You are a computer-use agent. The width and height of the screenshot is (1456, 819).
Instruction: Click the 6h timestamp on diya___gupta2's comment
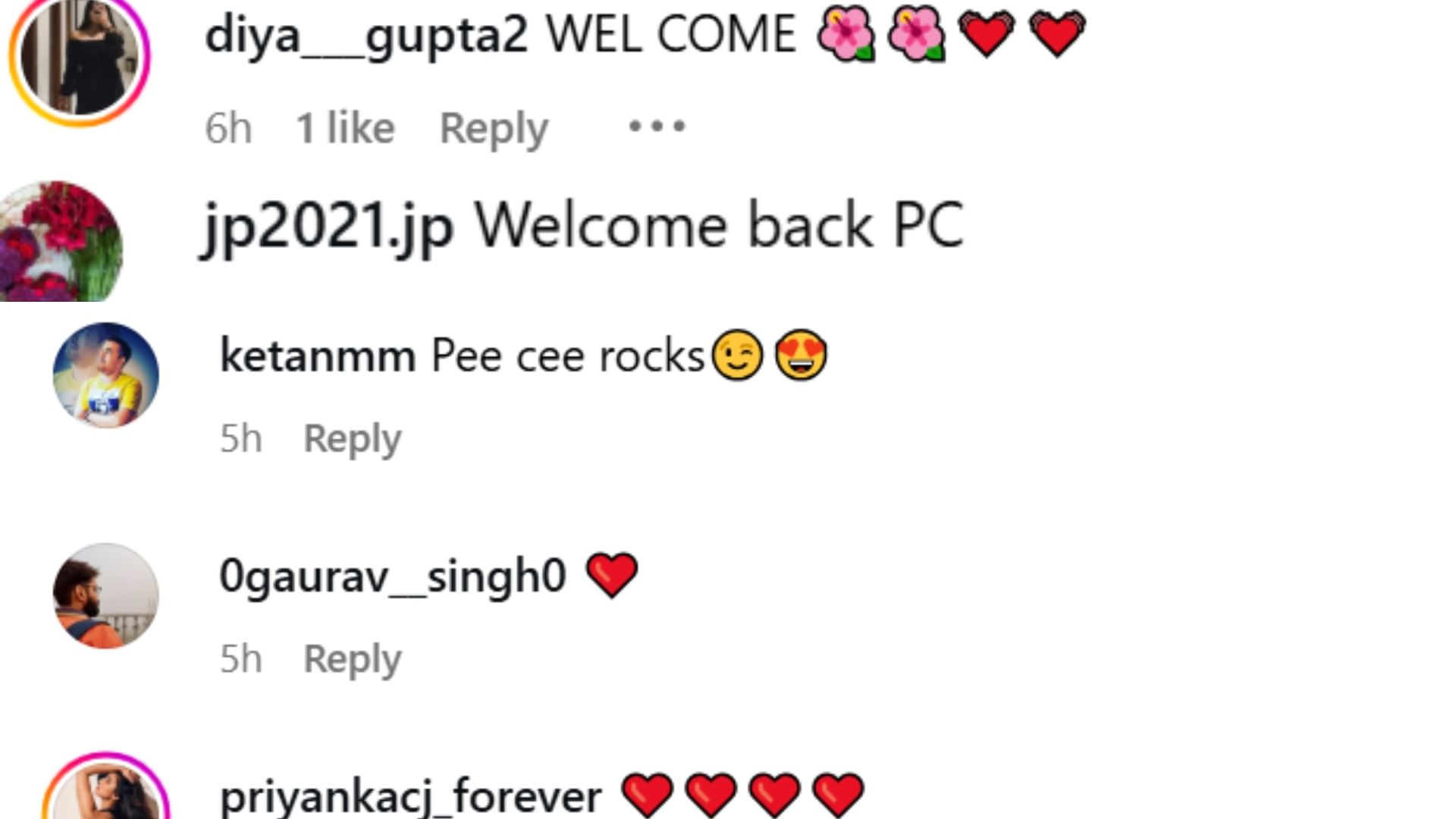228,127
